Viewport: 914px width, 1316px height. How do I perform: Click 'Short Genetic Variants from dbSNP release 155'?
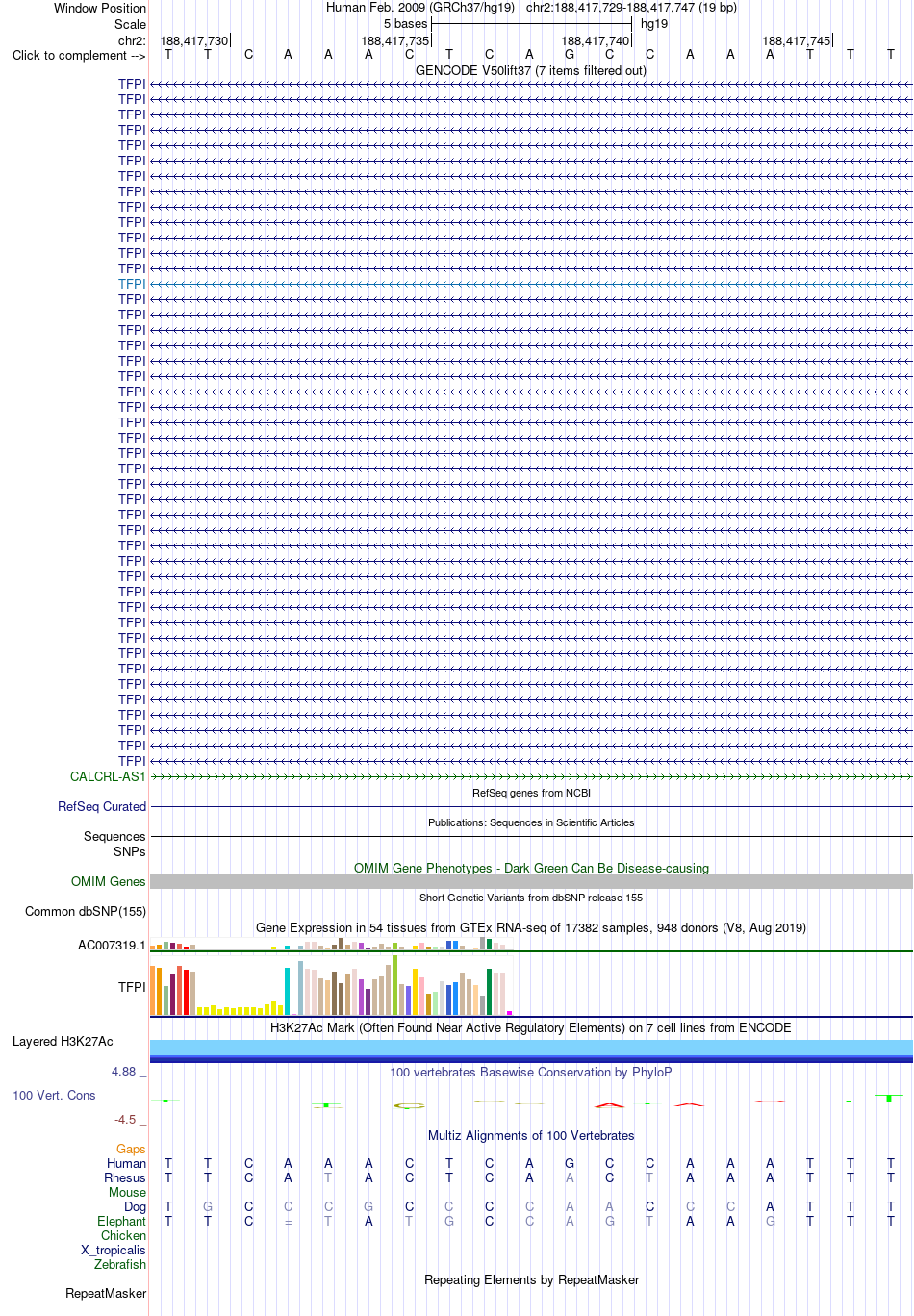point(531,898)
